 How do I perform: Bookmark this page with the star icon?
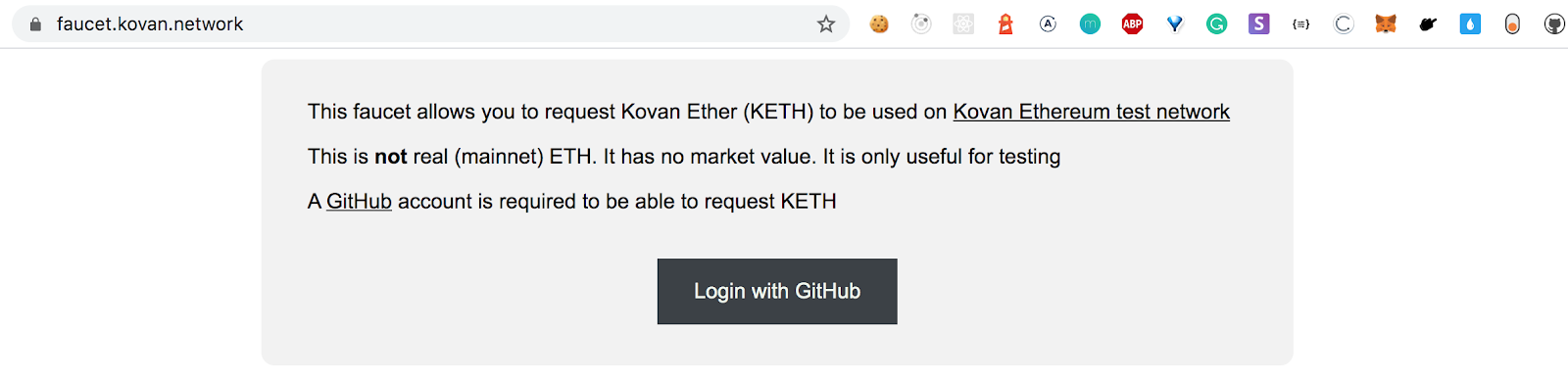pyautogui.click(x=826, y=24)
